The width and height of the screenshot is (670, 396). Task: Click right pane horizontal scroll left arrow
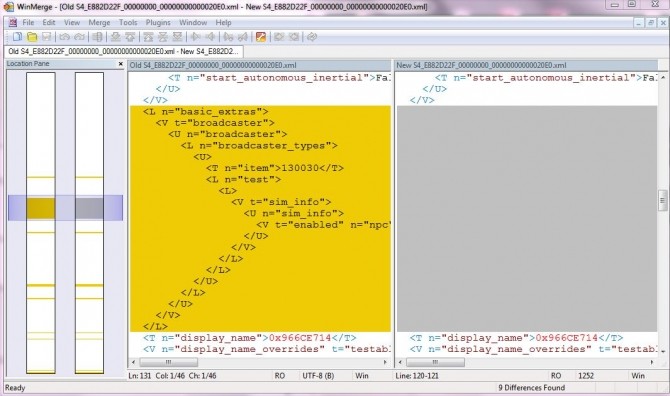click(400, 362)
